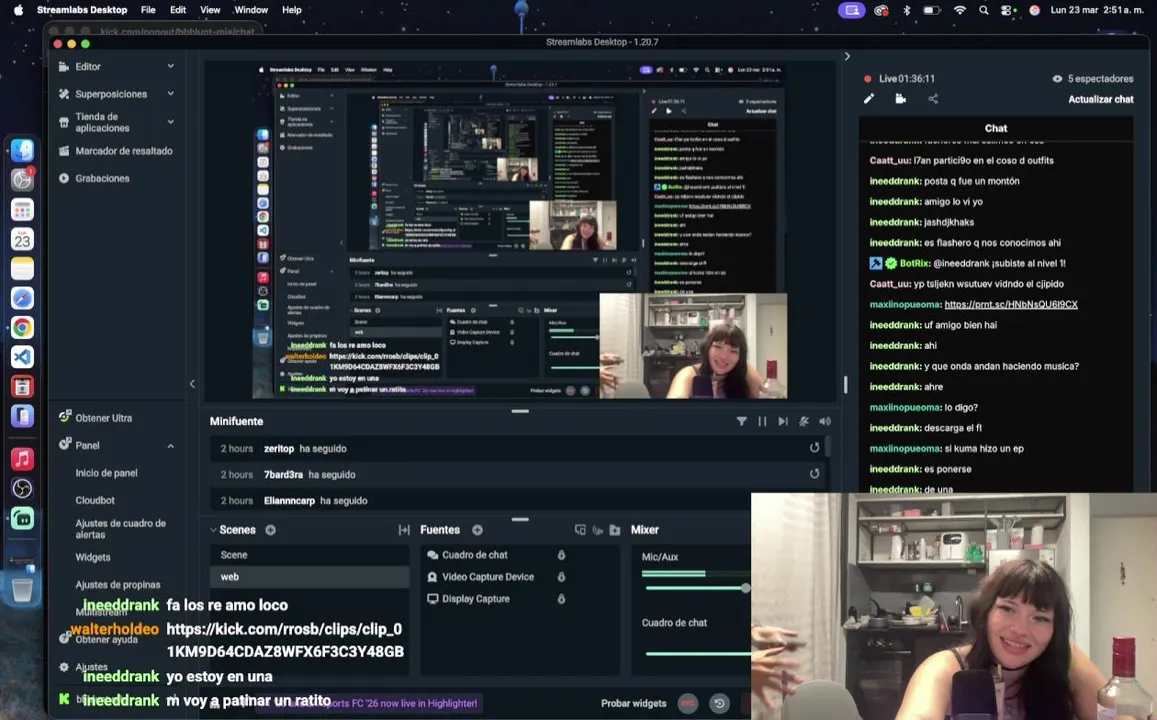1157x720 pixels.
Task: Open Spotlight search in the menu bar
Action: coord(983,10)
